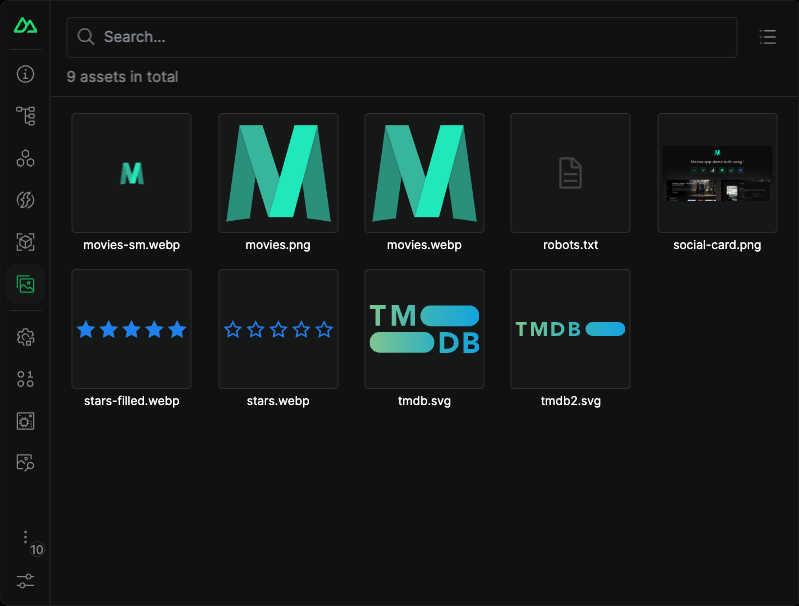Click the robots.txt file name
The width and height of the screenshot is (799, 606).
tap(571, 245)
